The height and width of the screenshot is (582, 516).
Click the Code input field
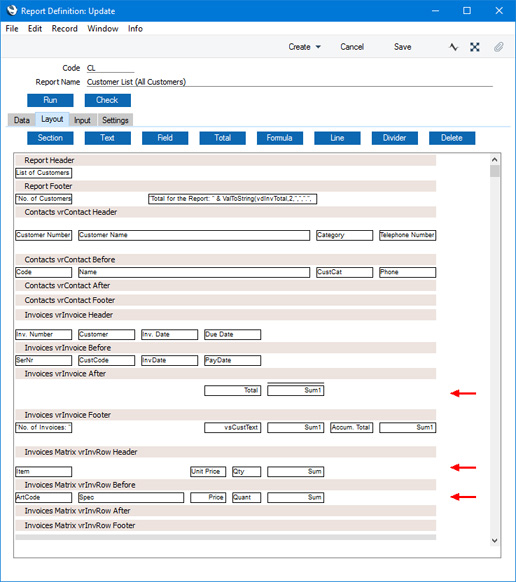pyautogui.click(x=110, y=68)
